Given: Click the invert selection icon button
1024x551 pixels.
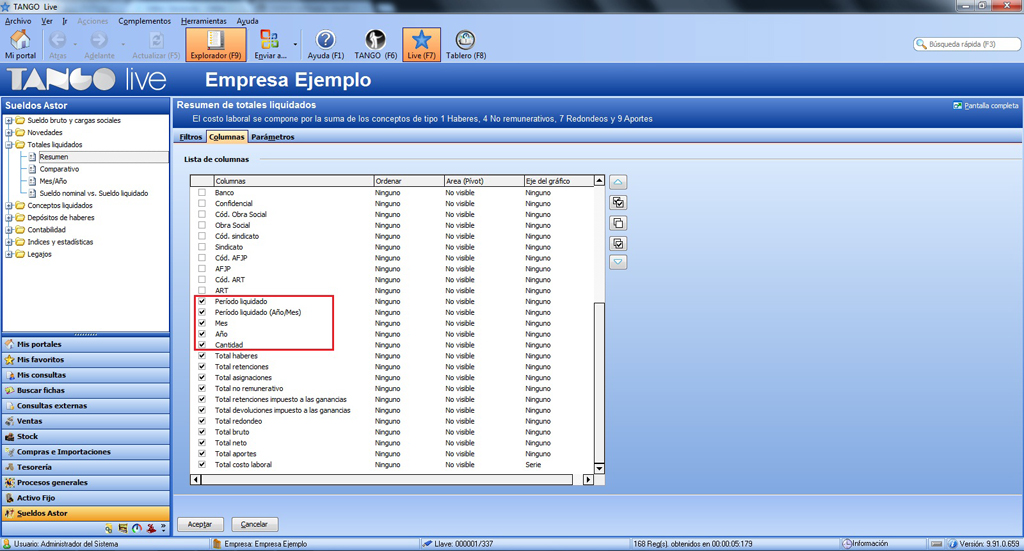Looking at the screenshot, I should tap(618, 244).
